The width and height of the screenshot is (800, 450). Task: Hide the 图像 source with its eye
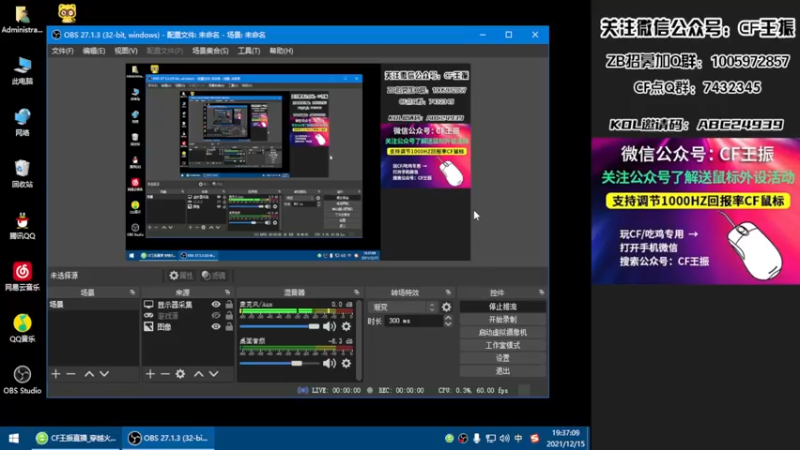(x=216, y=327)
